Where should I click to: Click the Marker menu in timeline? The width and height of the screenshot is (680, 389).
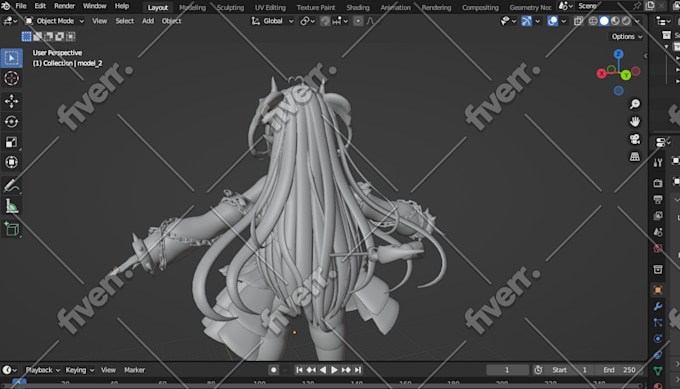coord(134,370)
